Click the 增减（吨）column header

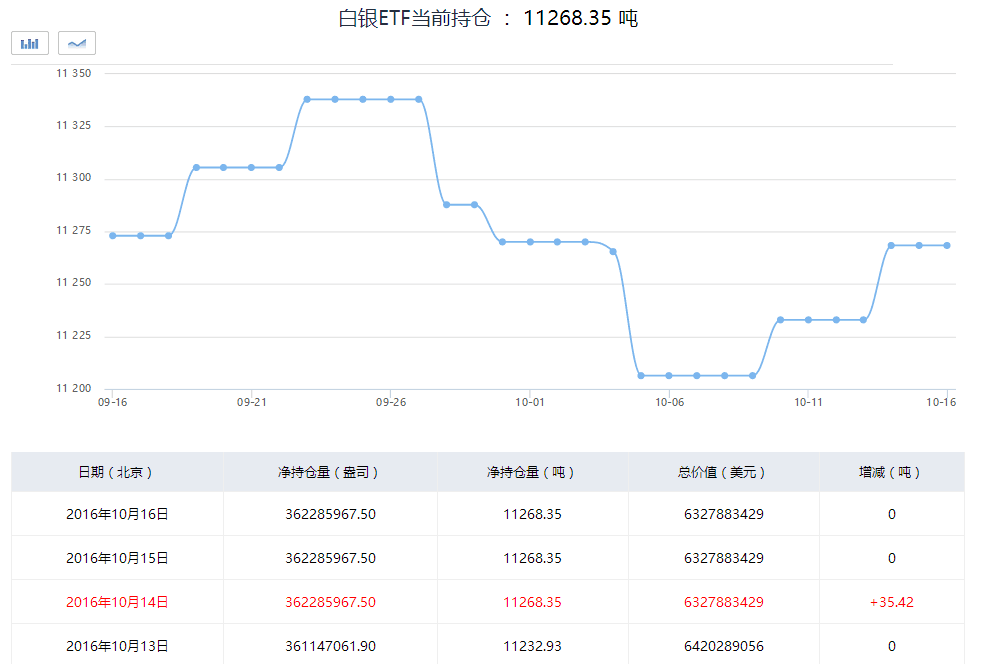[891, 472]
